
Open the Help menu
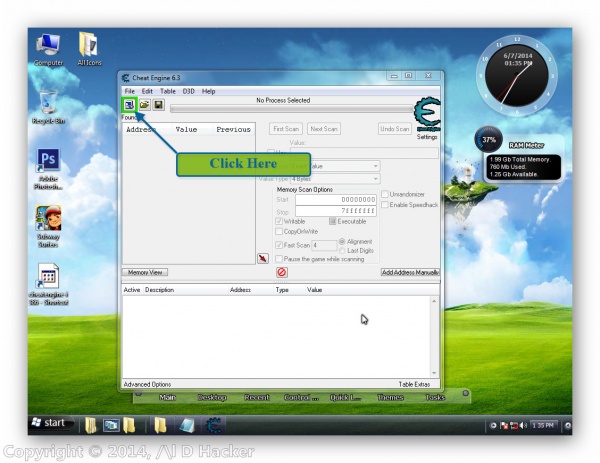[209, 91]
